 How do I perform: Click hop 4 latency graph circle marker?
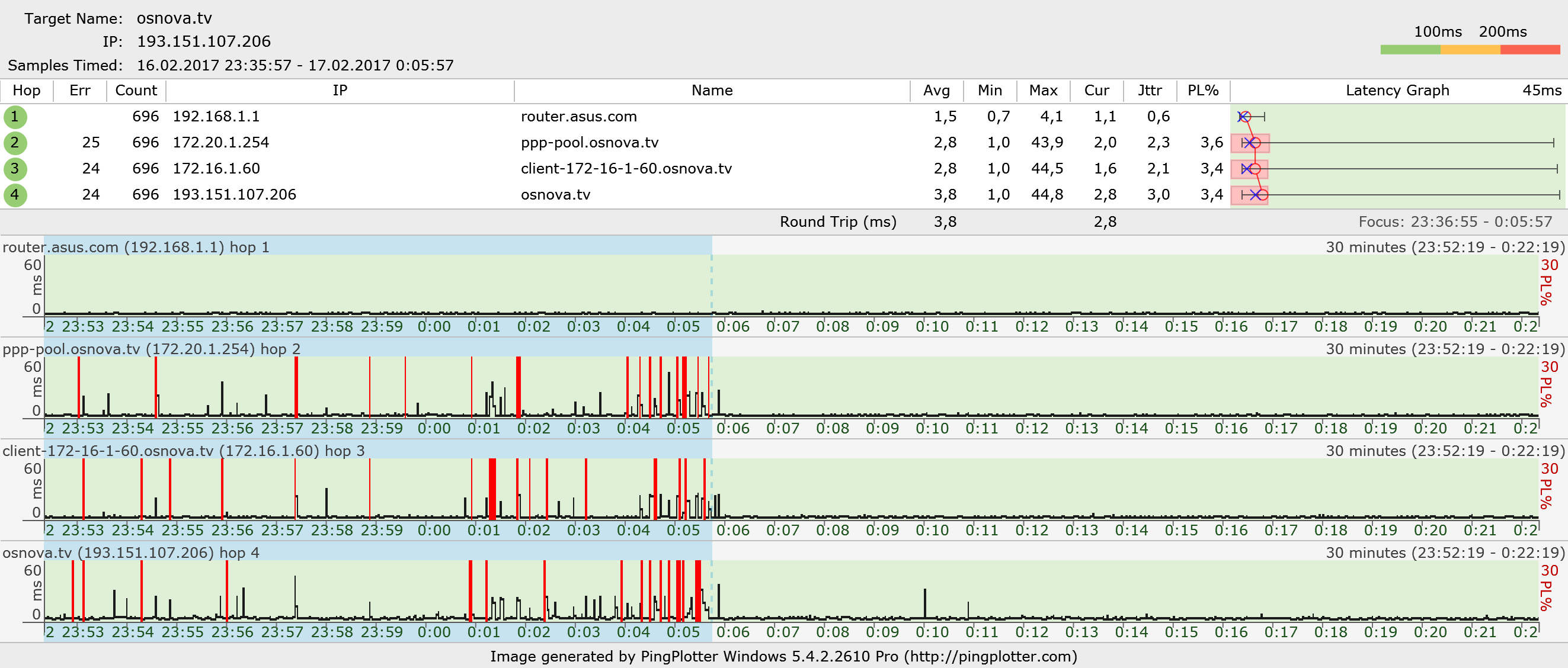1262,195
